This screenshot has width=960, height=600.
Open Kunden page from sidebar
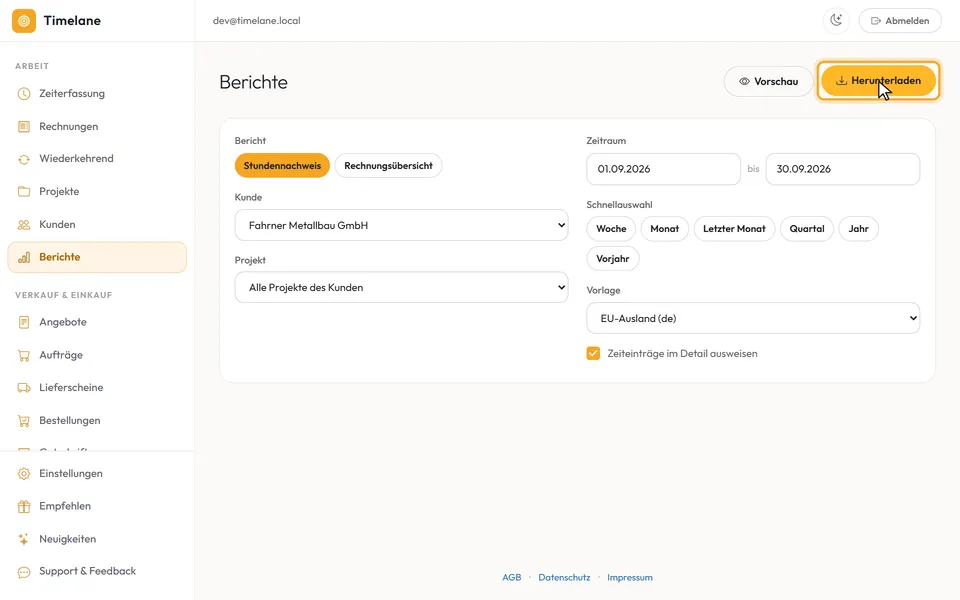pos(97,225)
